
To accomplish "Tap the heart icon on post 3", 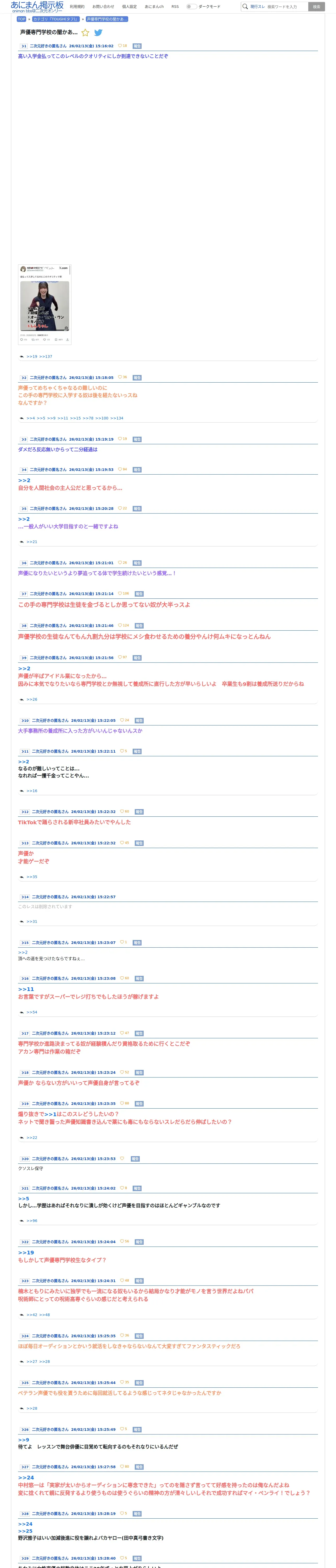I will click(120, 439).
